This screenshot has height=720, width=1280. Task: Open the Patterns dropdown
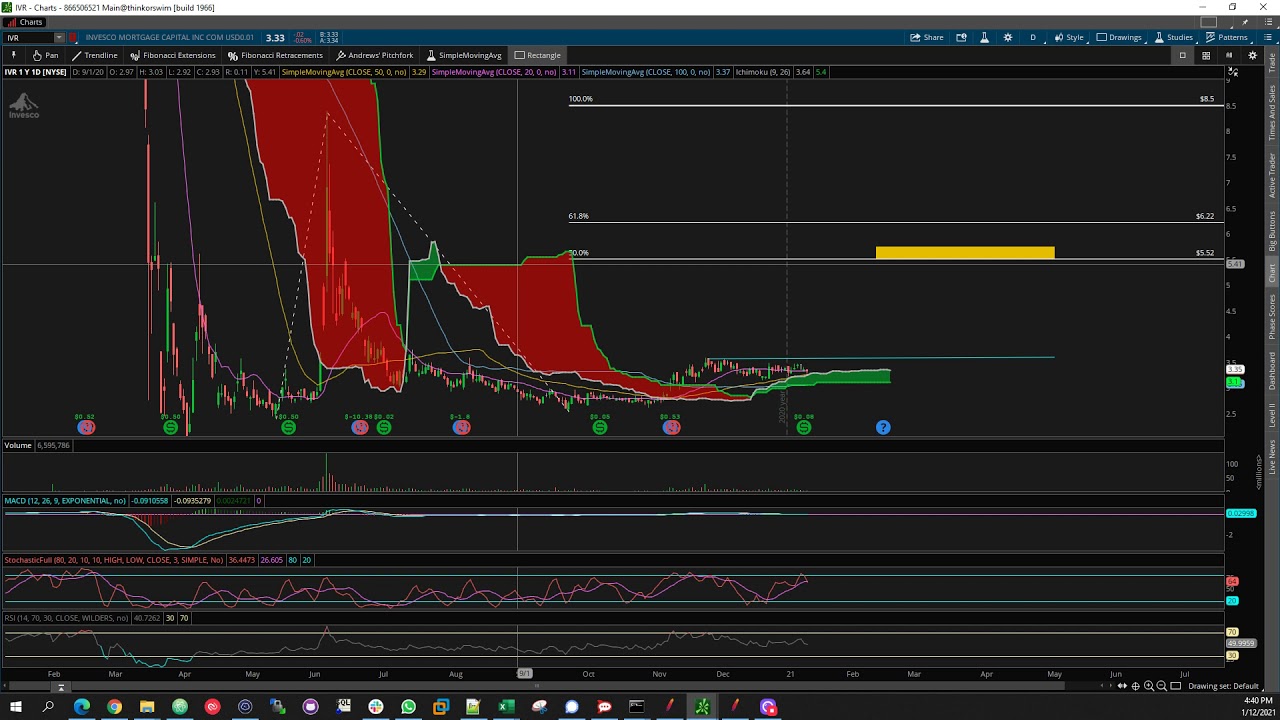tap(1226, 37)
